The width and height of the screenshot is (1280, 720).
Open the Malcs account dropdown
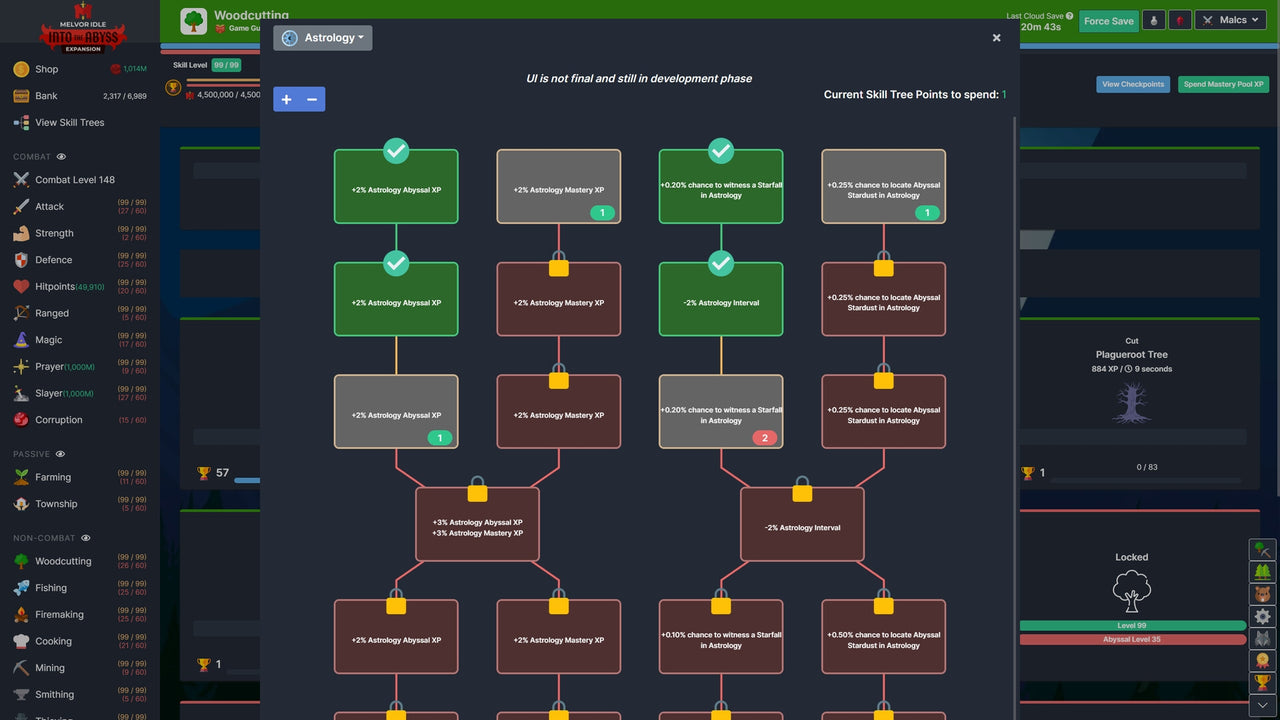(1230, 19)
